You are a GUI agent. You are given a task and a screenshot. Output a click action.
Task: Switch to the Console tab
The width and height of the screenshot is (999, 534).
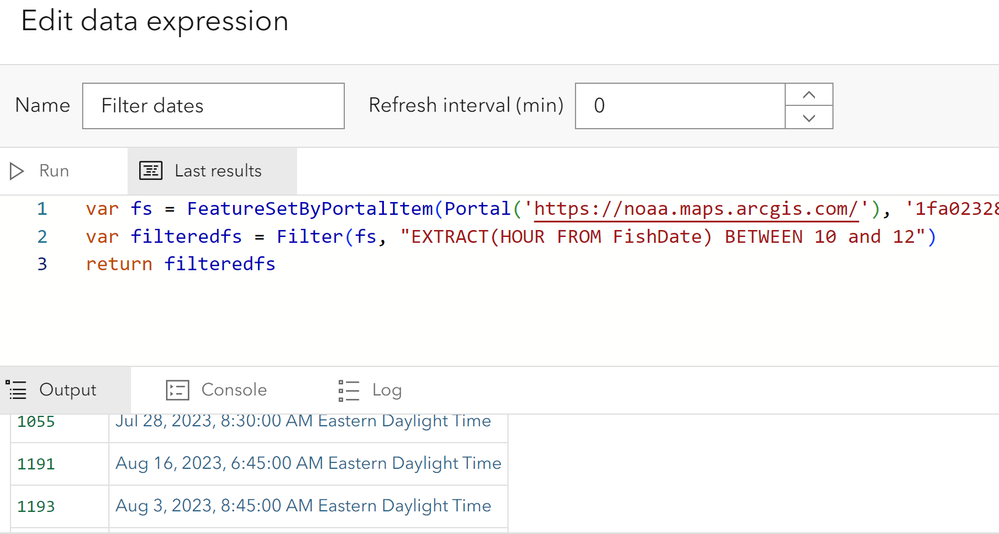pyautogui.click(x=216, y=390)
